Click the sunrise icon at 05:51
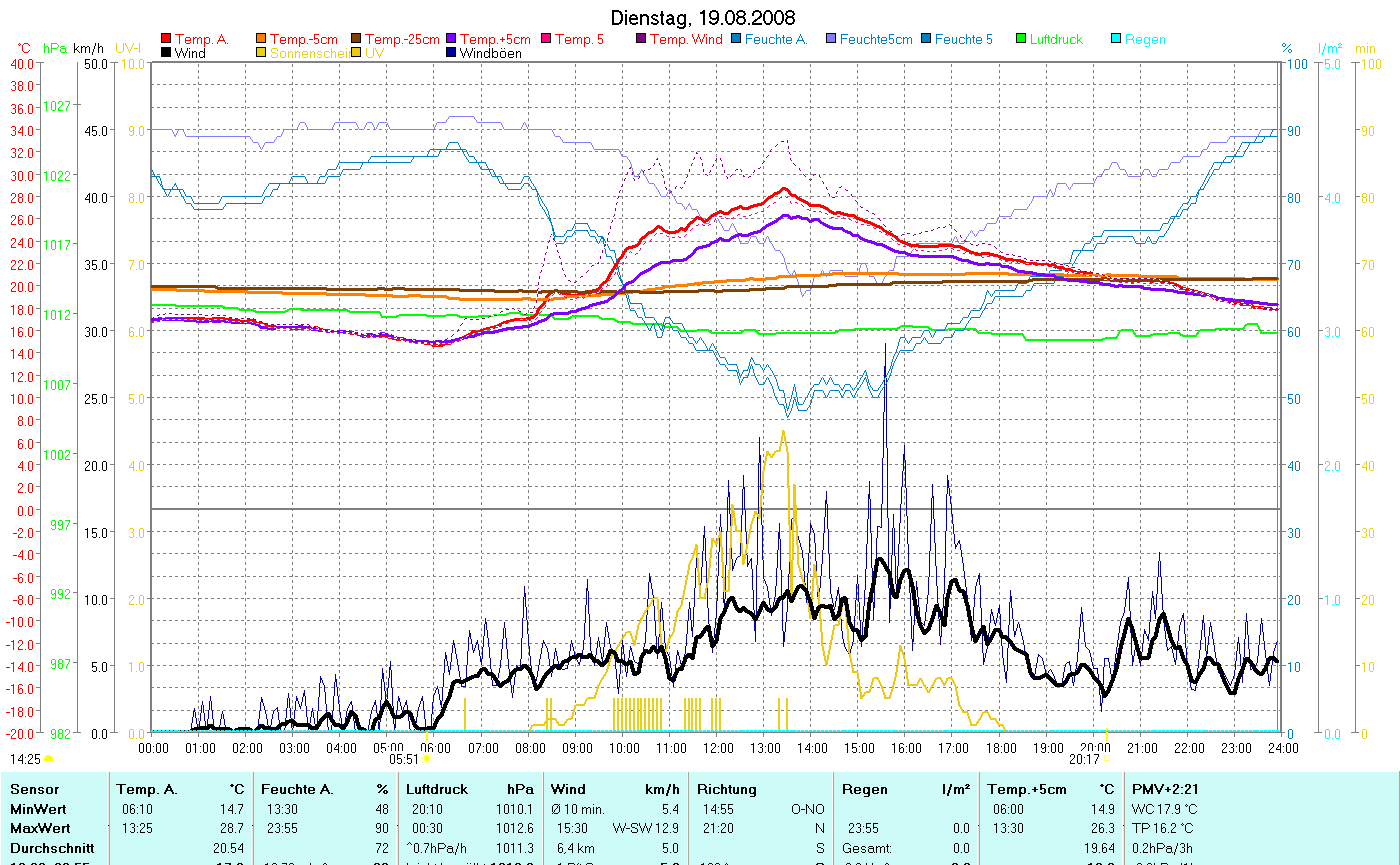The width and height of the screenshot is (1400, 865). pyautogui.click(x=427, y=759)
